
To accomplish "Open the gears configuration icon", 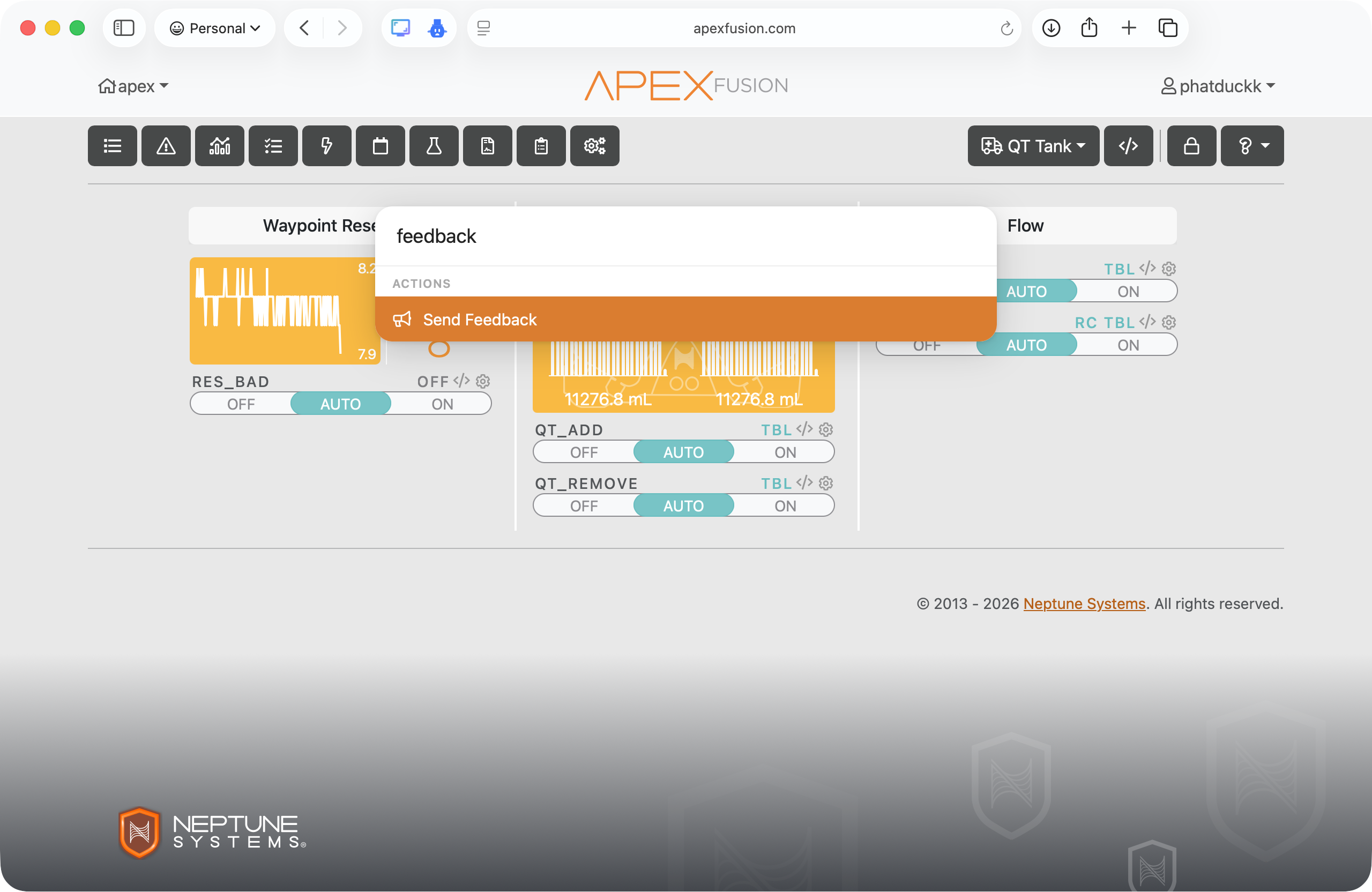I will pyautogui.click(x=595, y=146).
